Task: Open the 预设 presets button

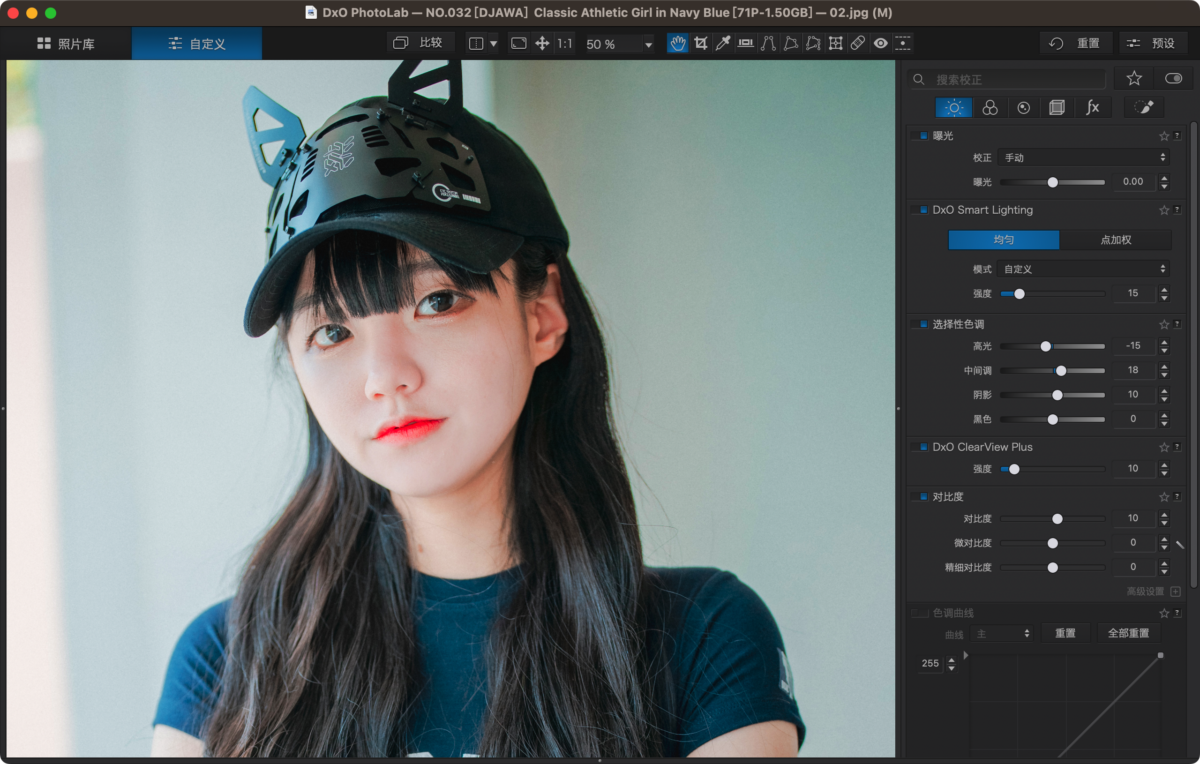Action: pos(1153,43)
